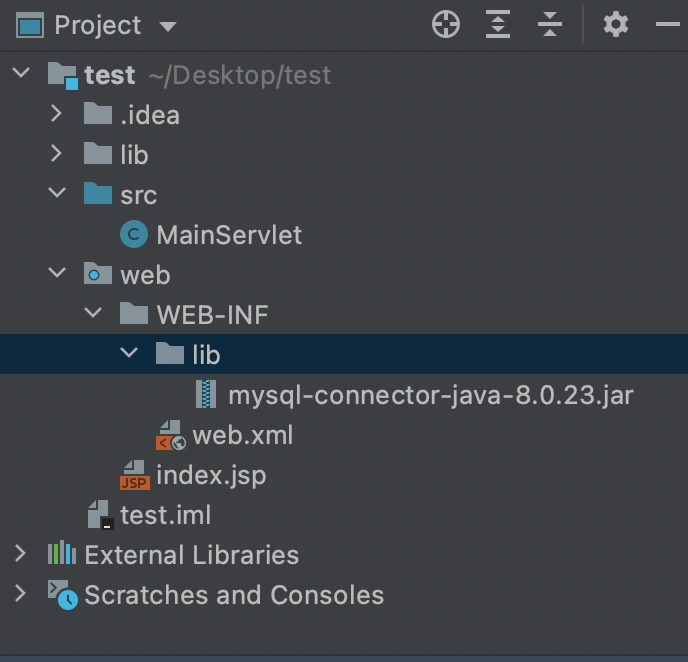The width and height of the screenshot is (688, 662).
Task: Click the mysql-connector jar archive icon
Action: click(x=206, y=394)
